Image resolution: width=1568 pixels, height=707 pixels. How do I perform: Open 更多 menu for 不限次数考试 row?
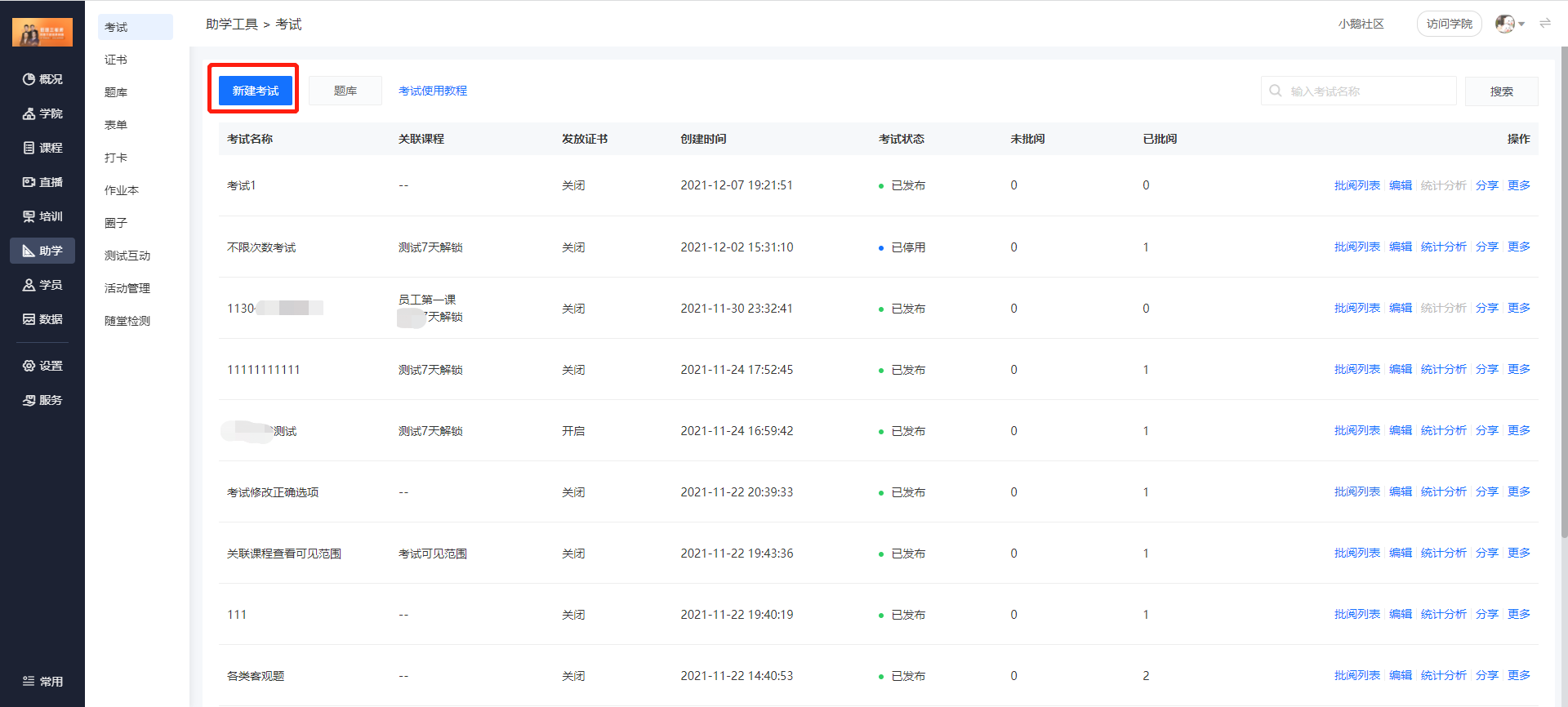pos(1519,247)
